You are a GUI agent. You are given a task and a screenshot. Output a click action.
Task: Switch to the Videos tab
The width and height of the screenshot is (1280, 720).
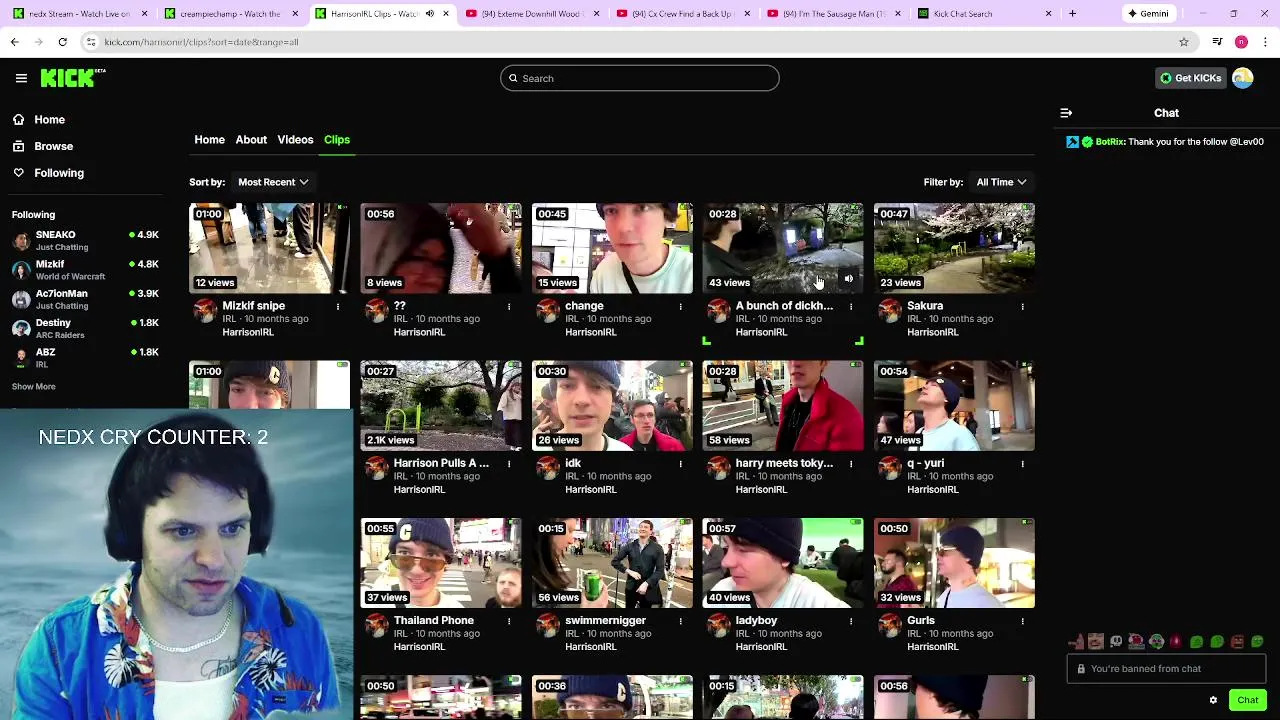click(295, 140)
